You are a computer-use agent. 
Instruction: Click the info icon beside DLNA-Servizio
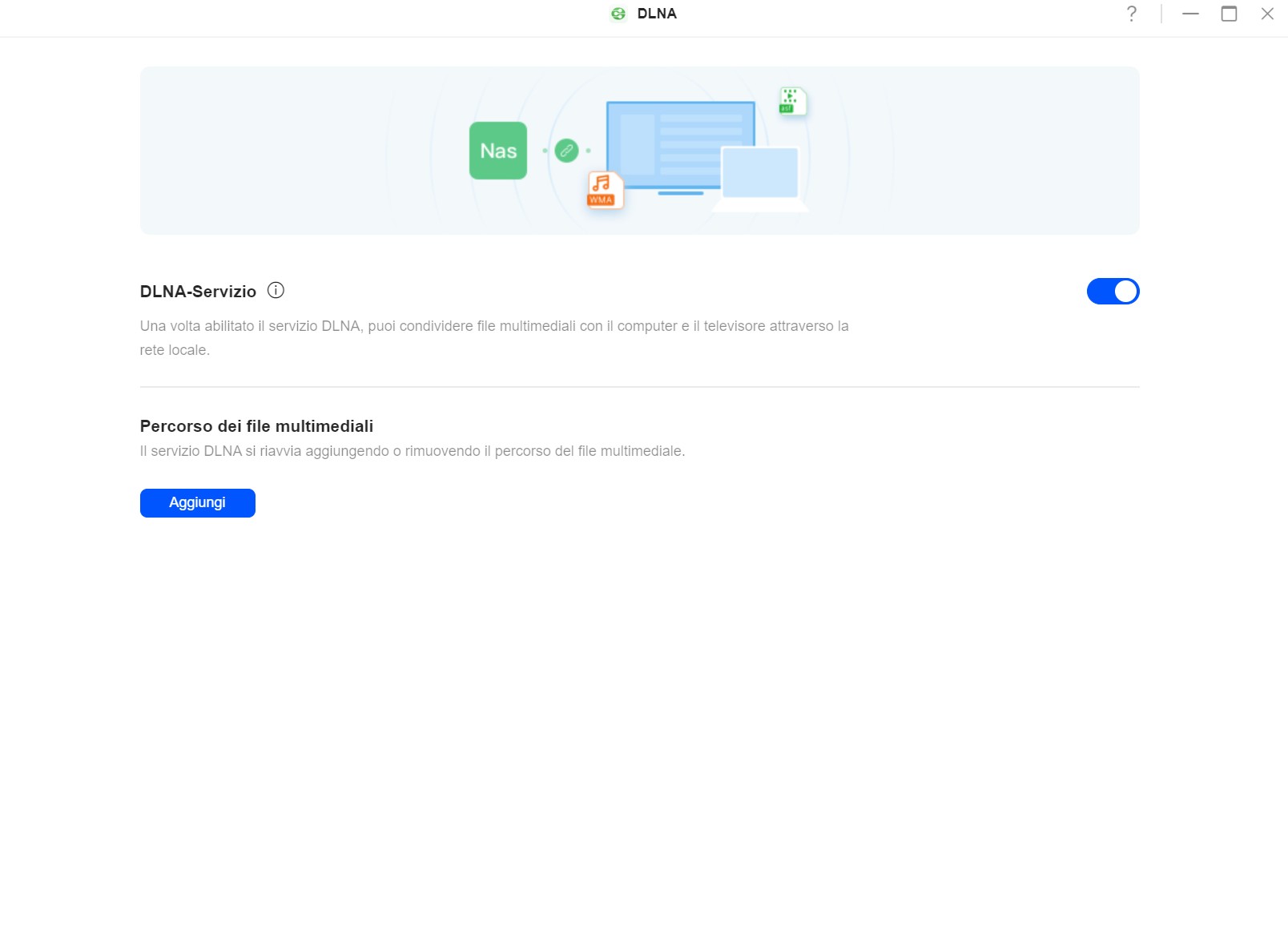tap(276, 291)
